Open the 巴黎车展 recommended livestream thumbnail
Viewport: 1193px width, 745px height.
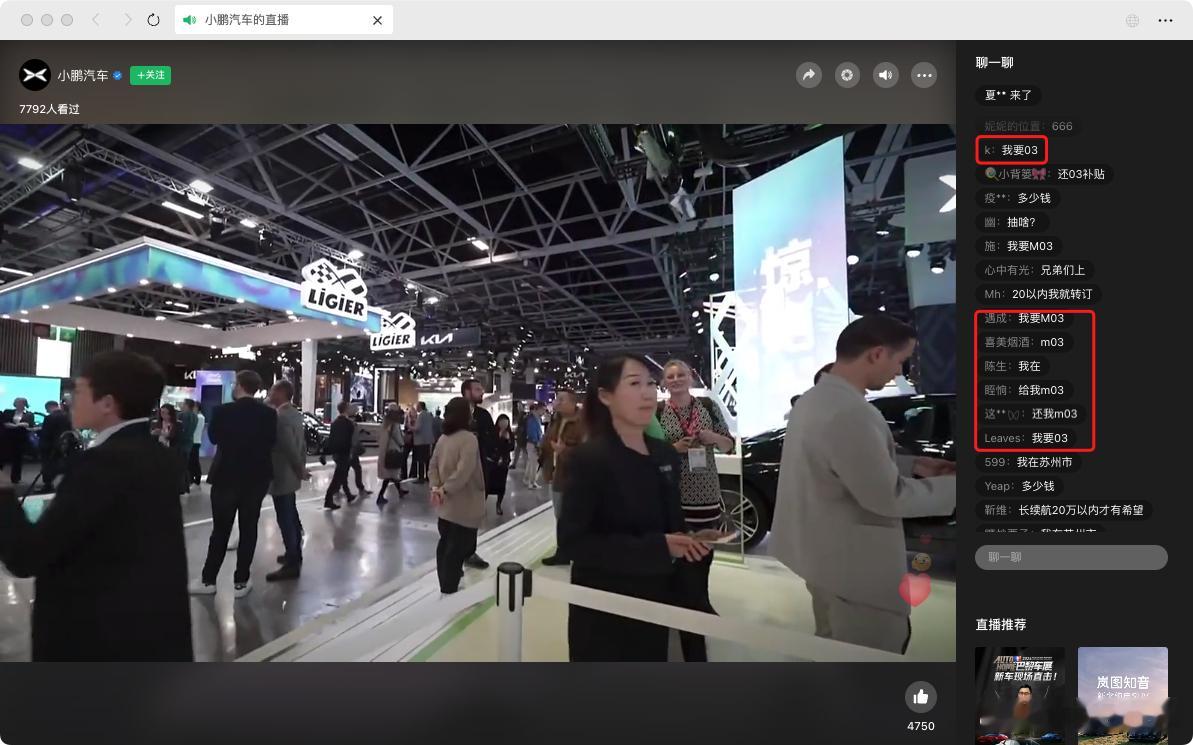click(1020, 696)
